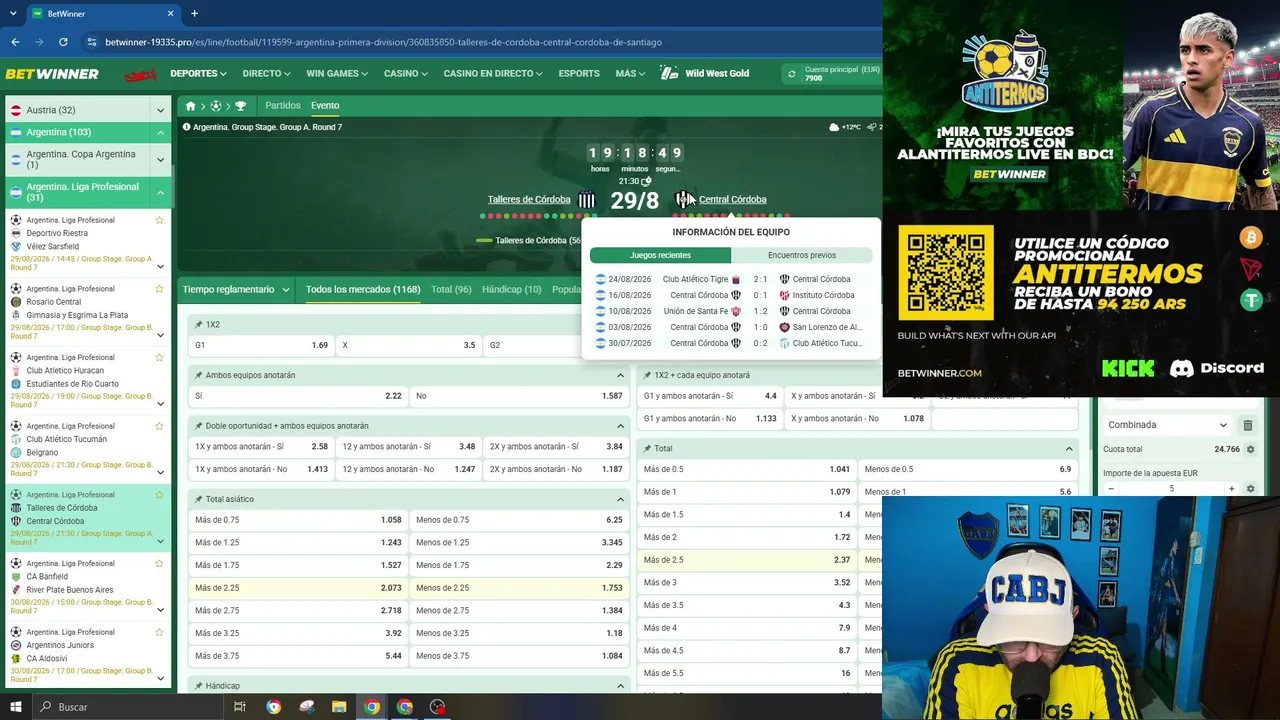Select Menos de 0.75 at 6.25
Viewport: 1280px width, 720px height.
point(519,520)
